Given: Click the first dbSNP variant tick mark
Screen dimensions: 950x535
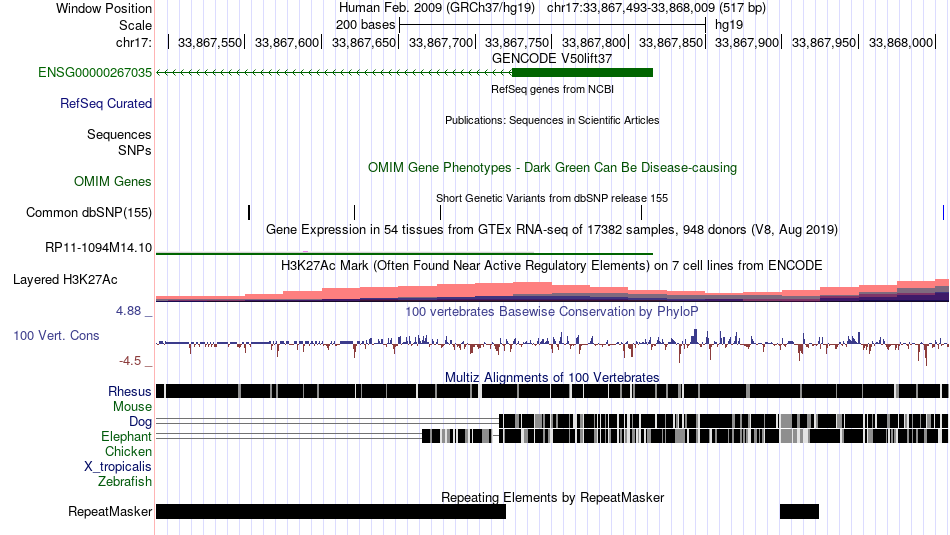Looking at the screenshot, I should (249, 213).
